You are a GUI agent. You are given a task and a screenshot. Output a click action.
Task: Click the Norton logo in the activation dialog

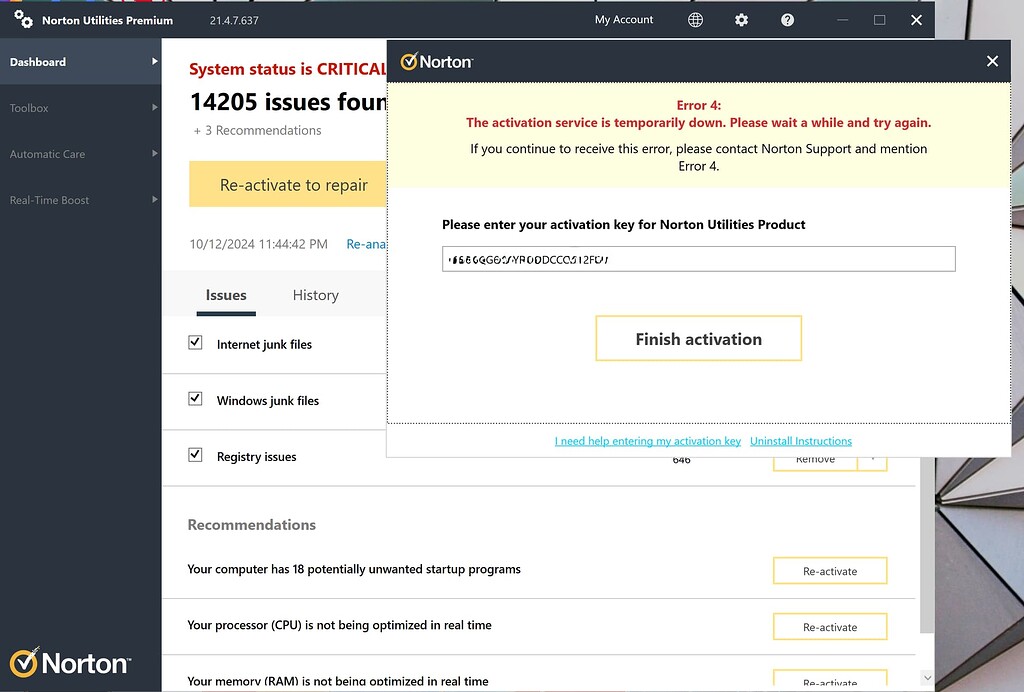click(x=437, y=61)
